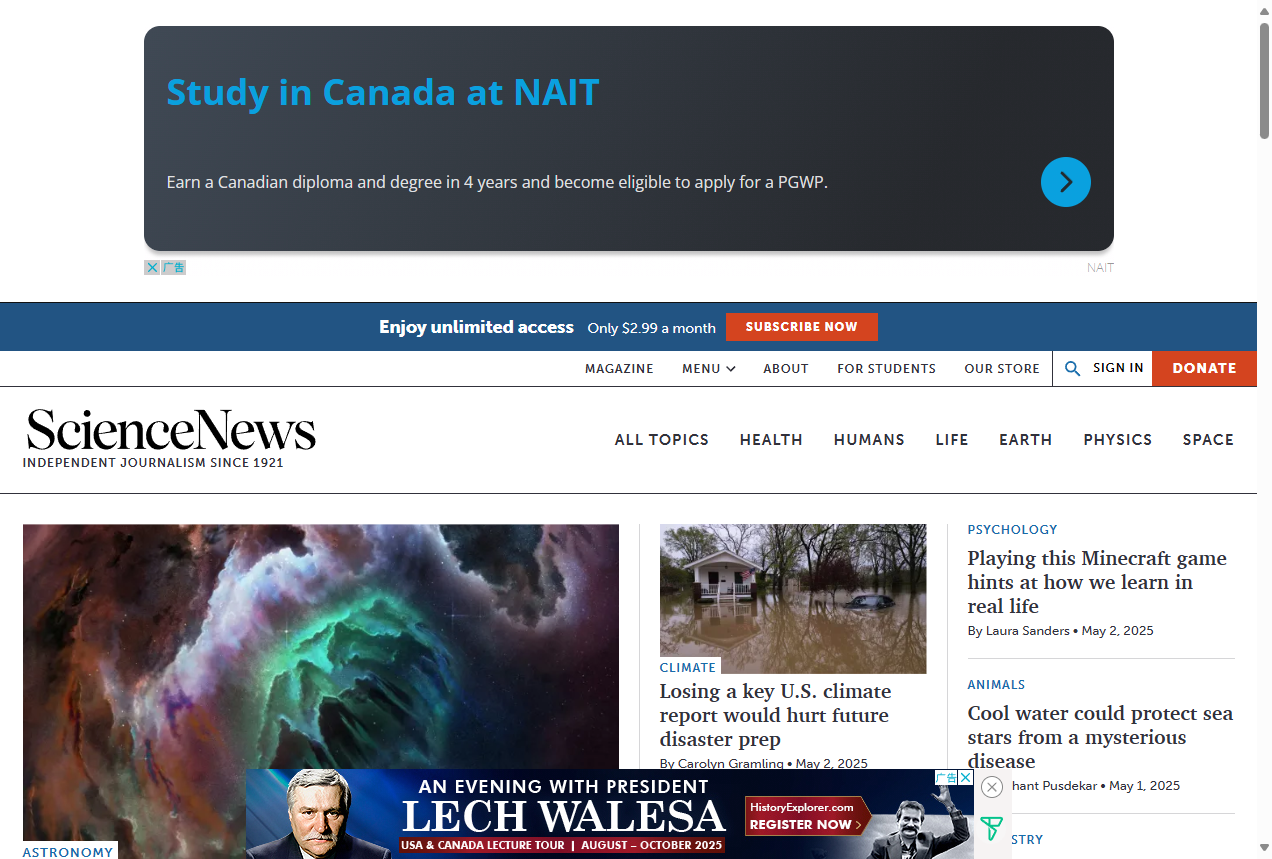Open the CLIMATE category label
1272x859 pixels.
pyautogui.click(x=688, y=667)
